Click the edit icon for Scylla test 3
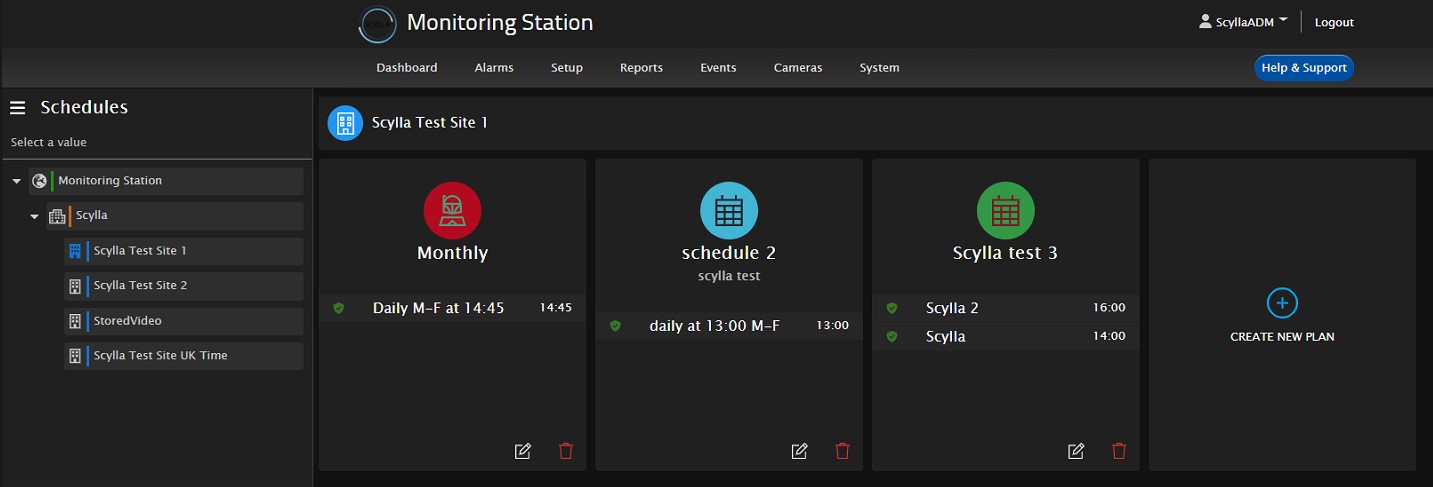Viewport: 1433px width, 487px height. coord(1076,451)
